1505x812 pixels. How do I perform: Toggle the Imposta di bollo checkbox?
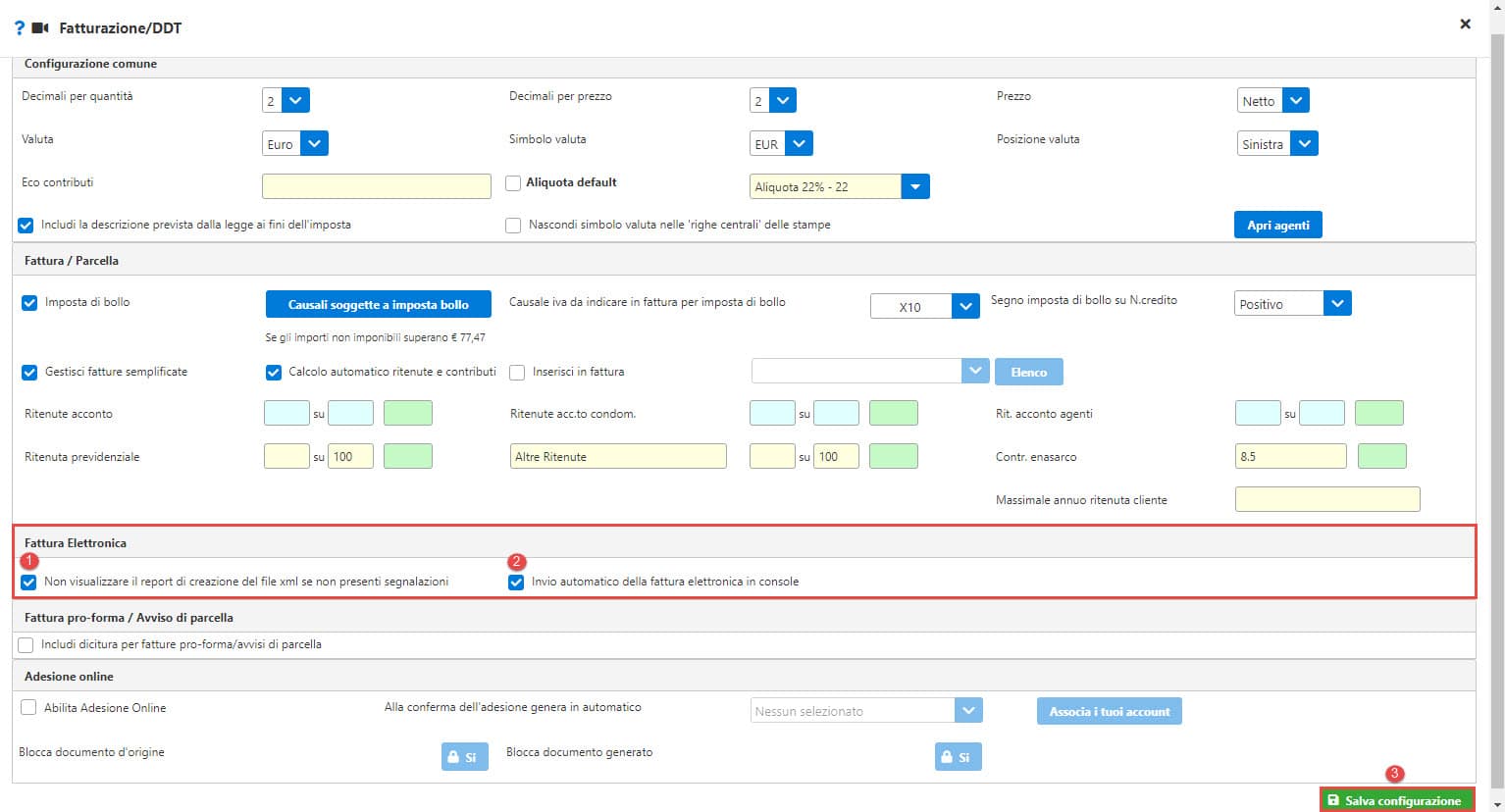coord(29,303)
